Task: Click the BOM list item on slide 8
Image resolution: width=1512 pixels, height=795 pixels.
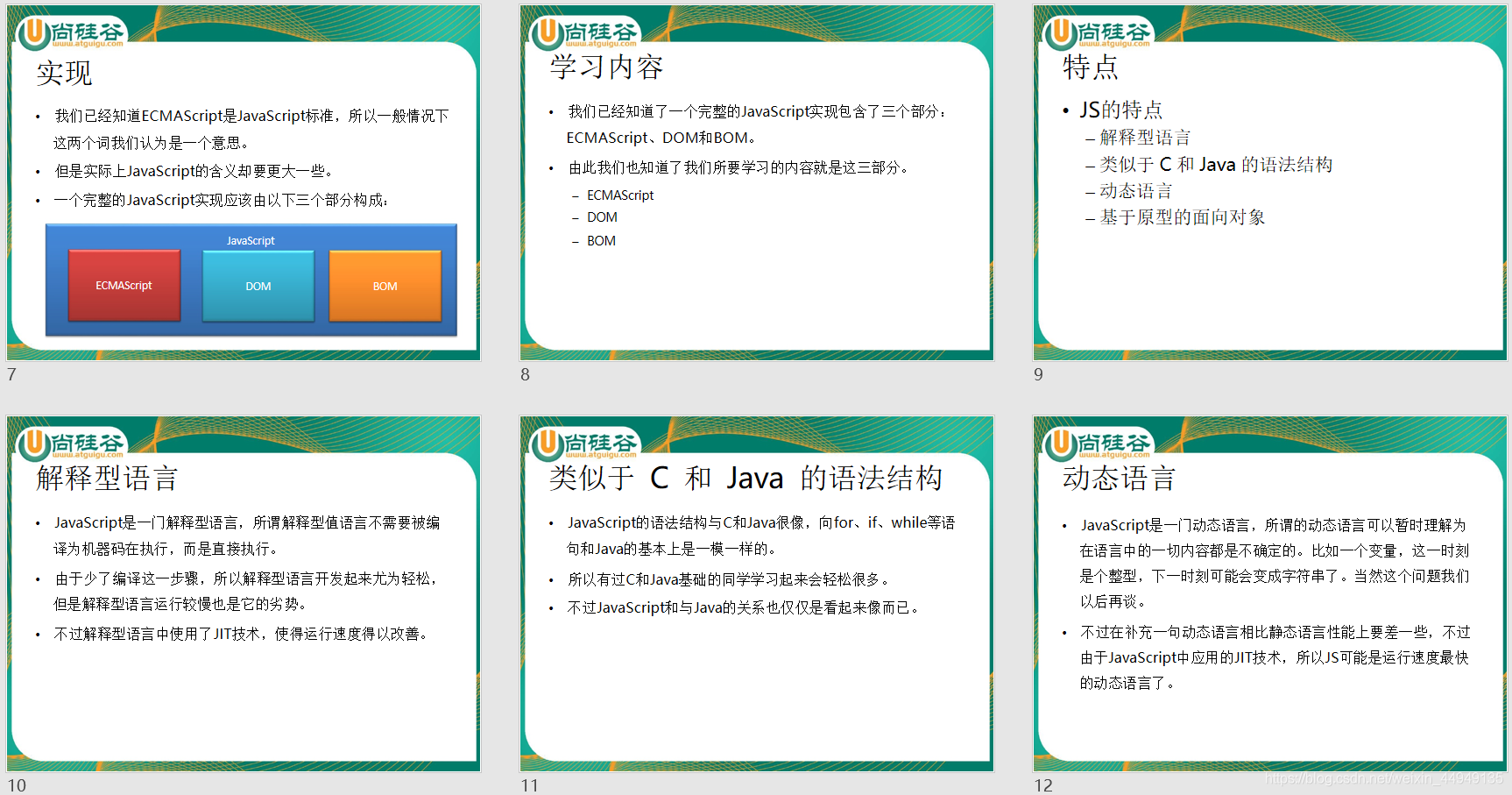Action: point(601,241)
